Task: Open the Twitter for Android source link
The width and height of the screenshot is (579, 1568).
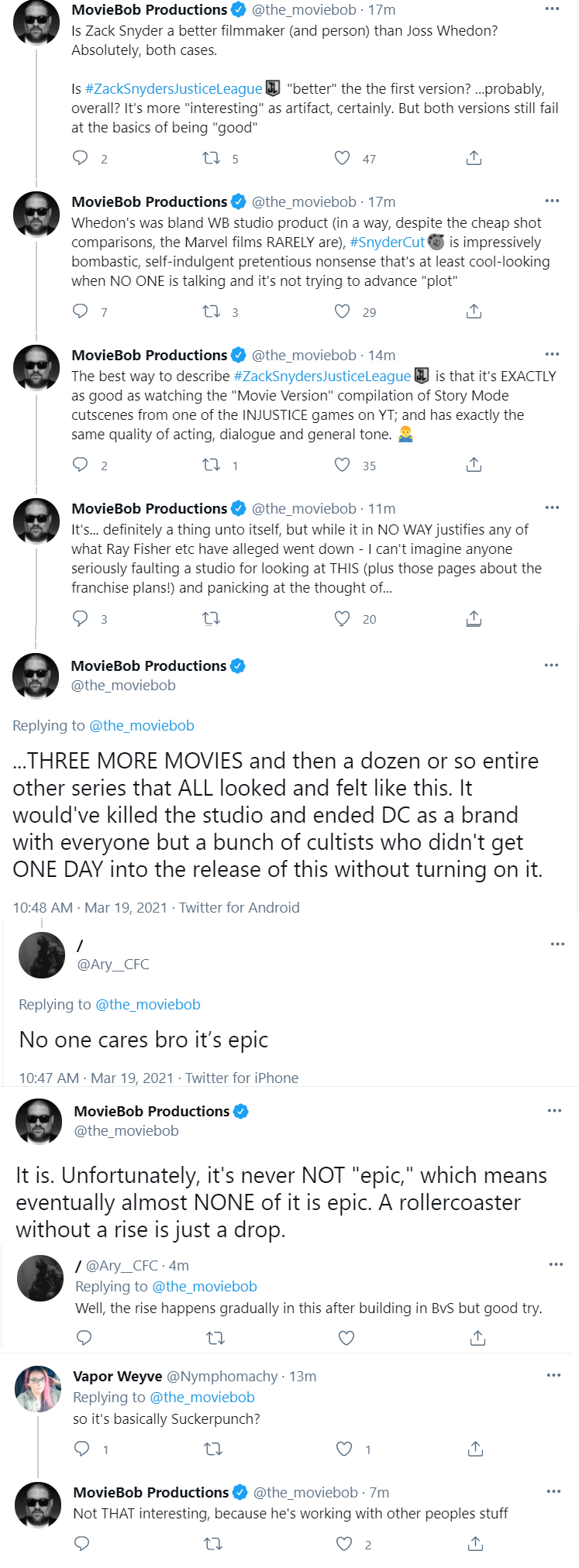Action: tap(240, 907)
